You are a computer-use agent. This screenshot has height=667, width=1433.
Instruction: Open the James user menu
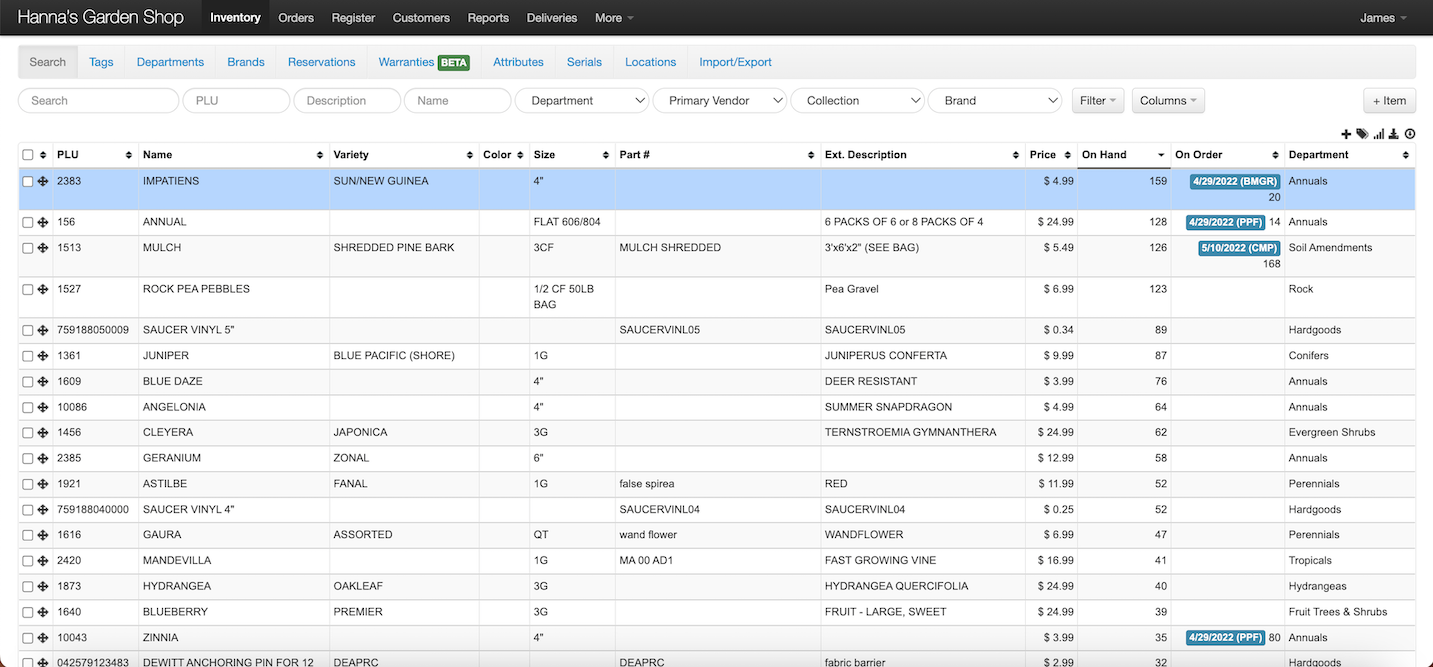pyautogui.click(x=1383, y=18)
